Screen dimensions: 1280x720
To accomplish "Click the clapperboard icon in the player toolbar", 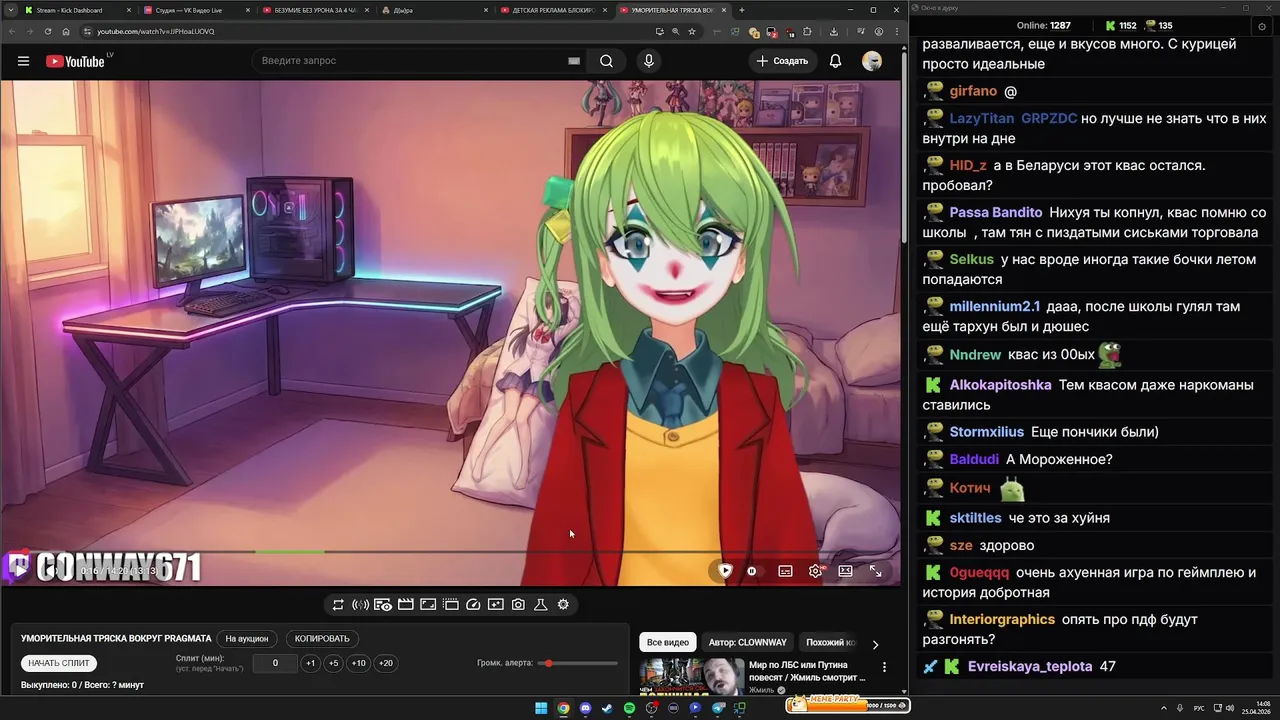I will (x=405, y=605).
